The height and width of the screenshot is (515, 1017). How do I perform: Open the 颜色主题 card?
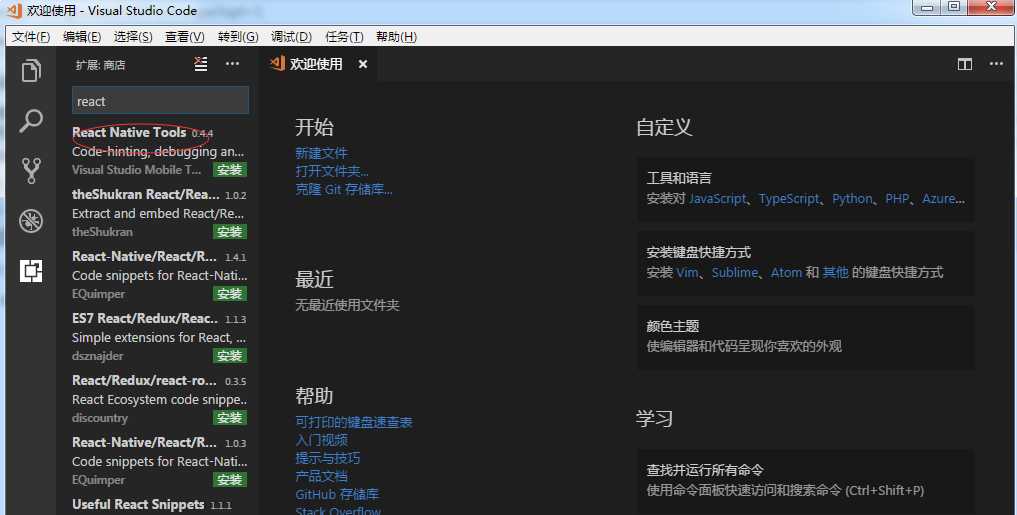click(805, 337)
